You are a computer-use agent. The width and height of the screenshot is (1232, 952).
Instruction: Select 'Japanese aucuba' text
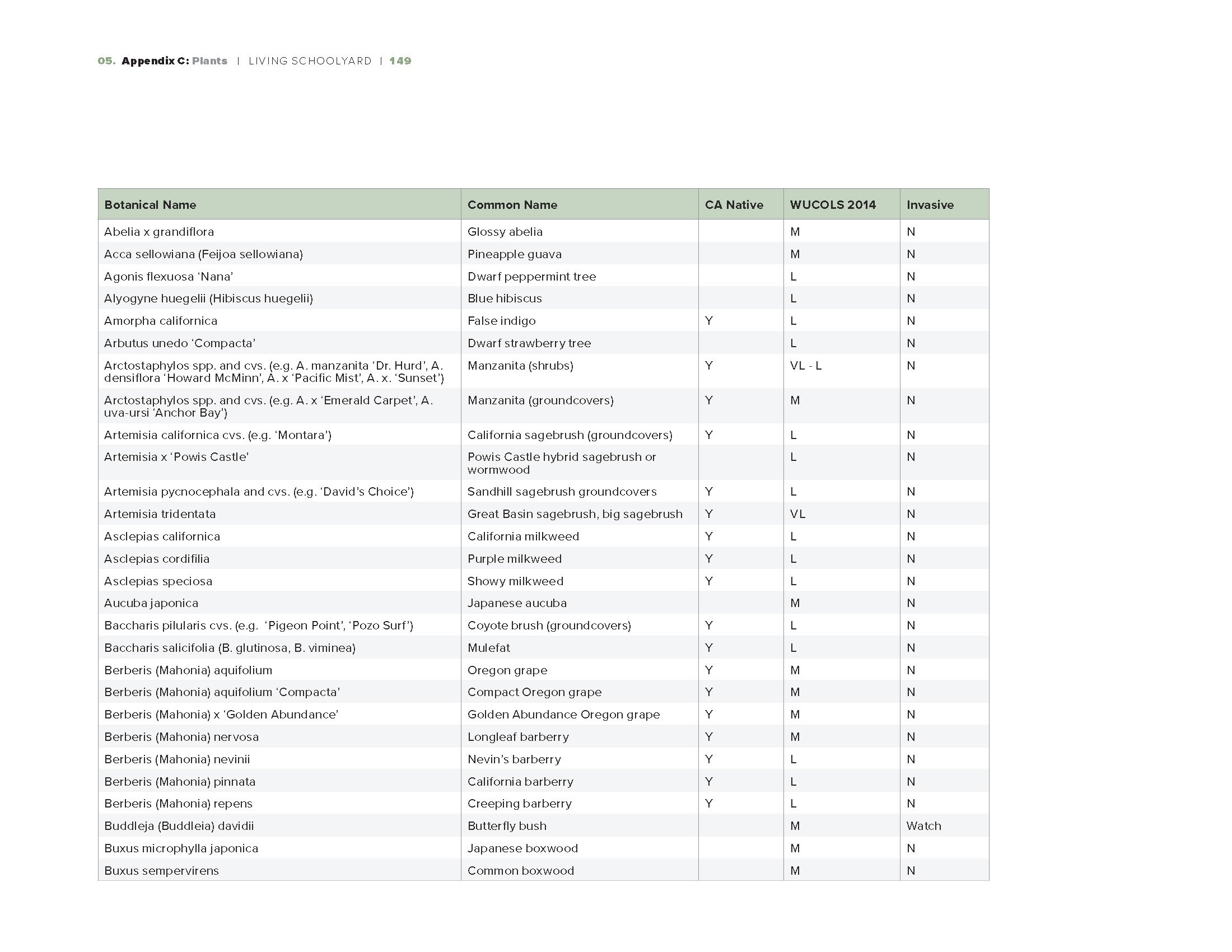[517, 603]
